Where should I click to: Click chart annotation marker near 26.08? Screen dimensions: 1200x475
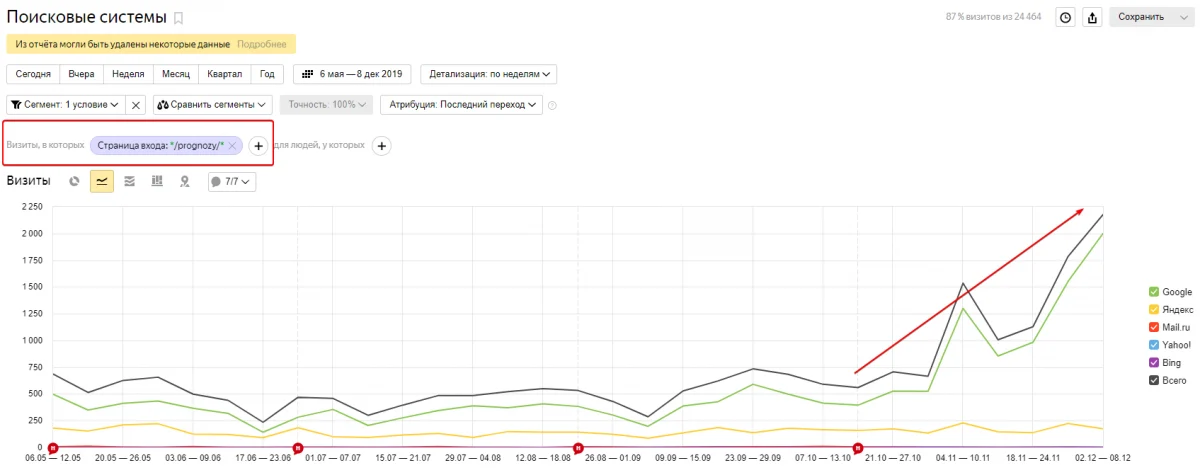pyautogui.click(x=576, y=448)
